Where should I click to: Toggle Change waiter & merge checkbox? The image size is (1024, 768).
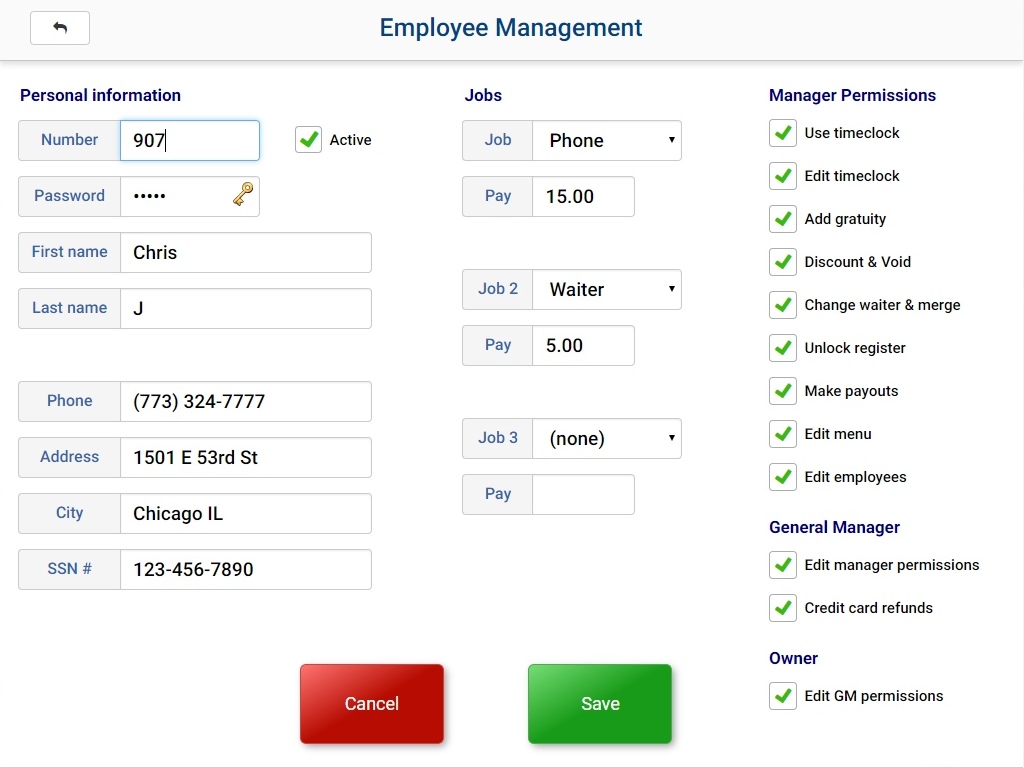[x=782, y=306]
